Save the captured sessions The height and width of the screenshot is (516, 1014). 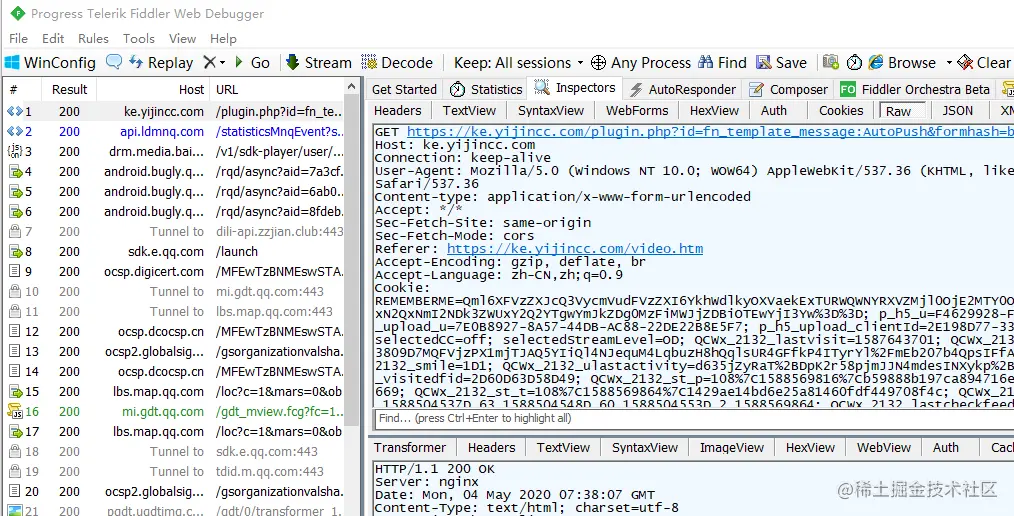point(781,63)
